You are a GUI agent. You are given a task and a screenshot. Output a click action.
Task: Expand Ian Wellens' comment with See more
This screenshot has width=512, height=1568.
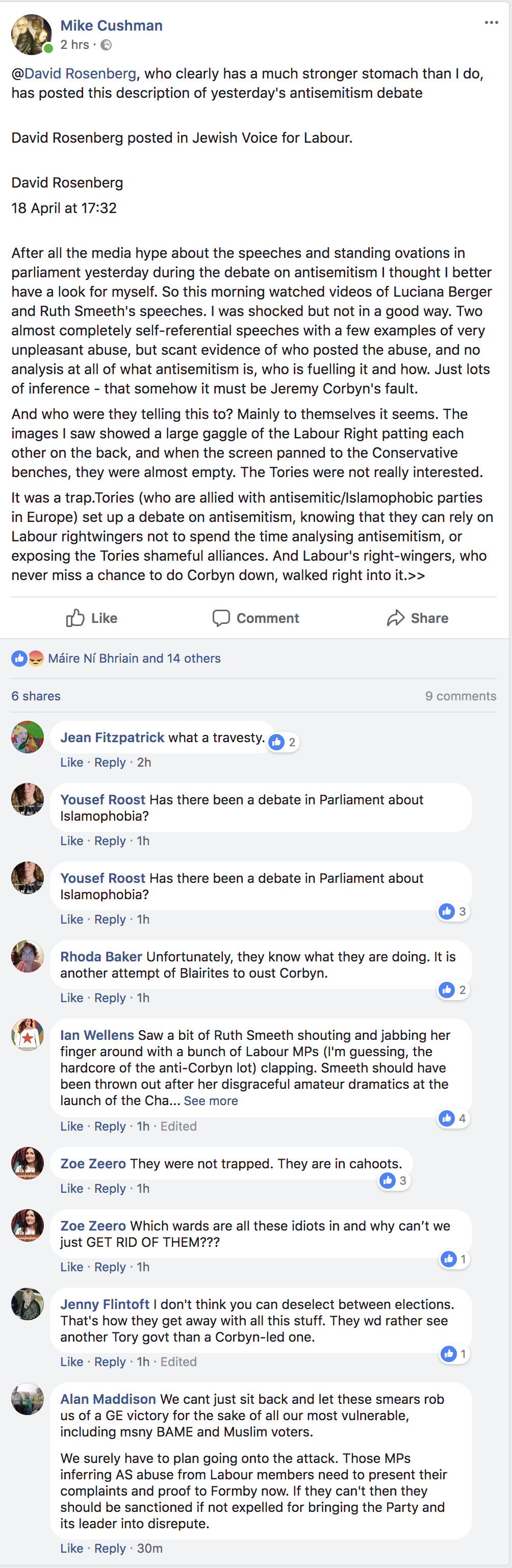pos(211,1101)
